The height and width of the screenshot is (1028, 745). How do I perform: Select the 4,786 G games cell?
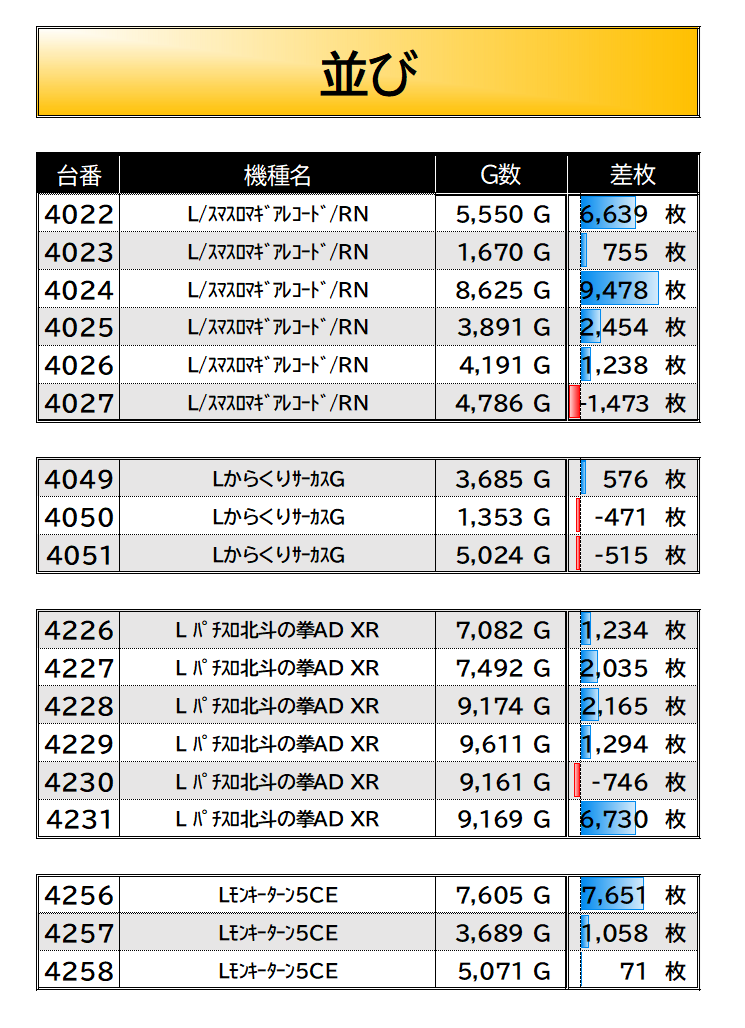pos(501,403)
